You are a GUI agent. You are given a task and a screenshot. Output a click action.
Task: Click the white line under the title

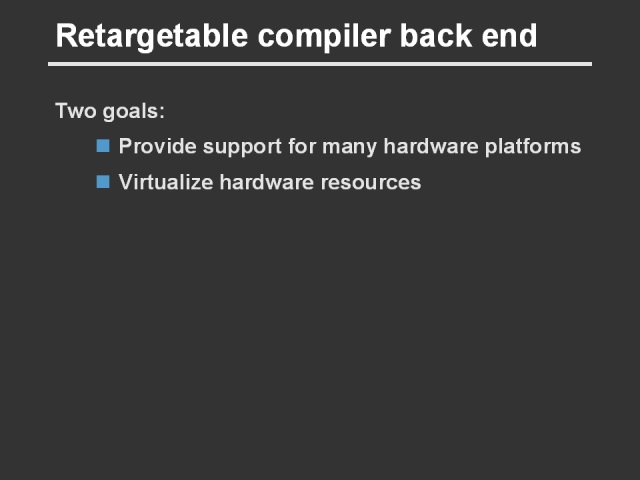tap(320, 64)
